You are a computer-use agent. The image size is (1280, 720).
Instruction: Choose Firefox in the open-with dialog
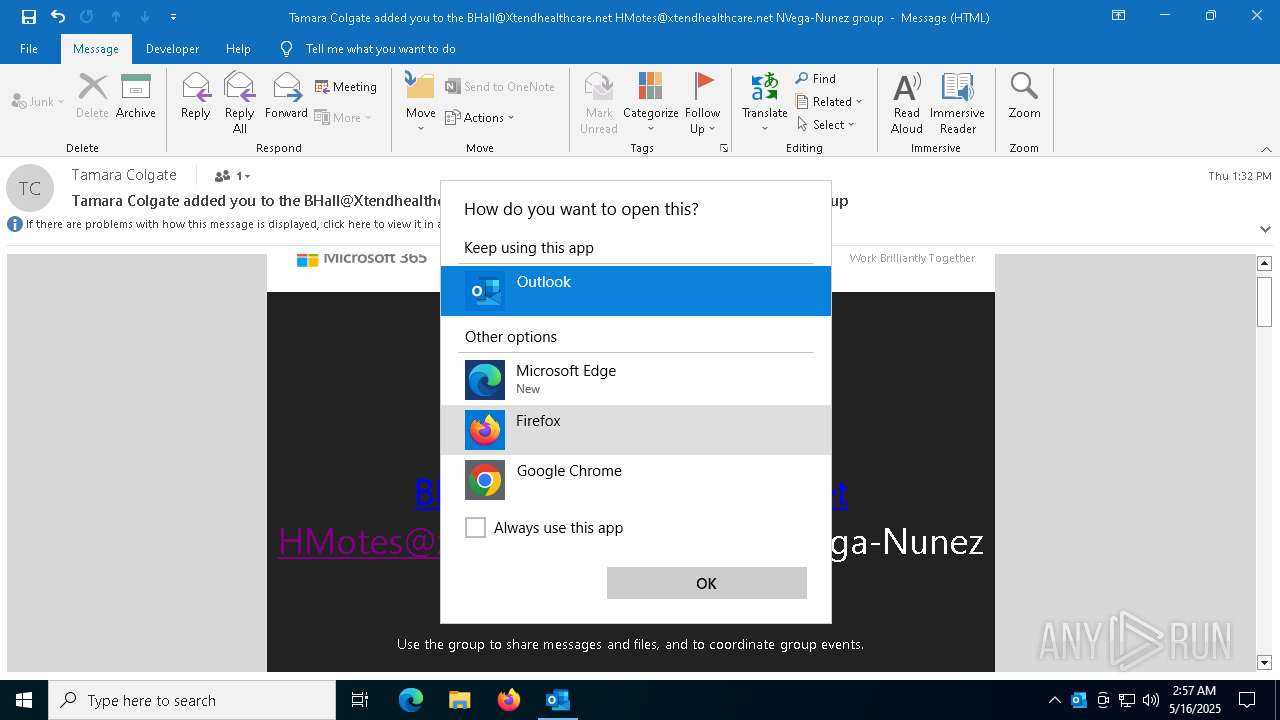coord(636,430)
